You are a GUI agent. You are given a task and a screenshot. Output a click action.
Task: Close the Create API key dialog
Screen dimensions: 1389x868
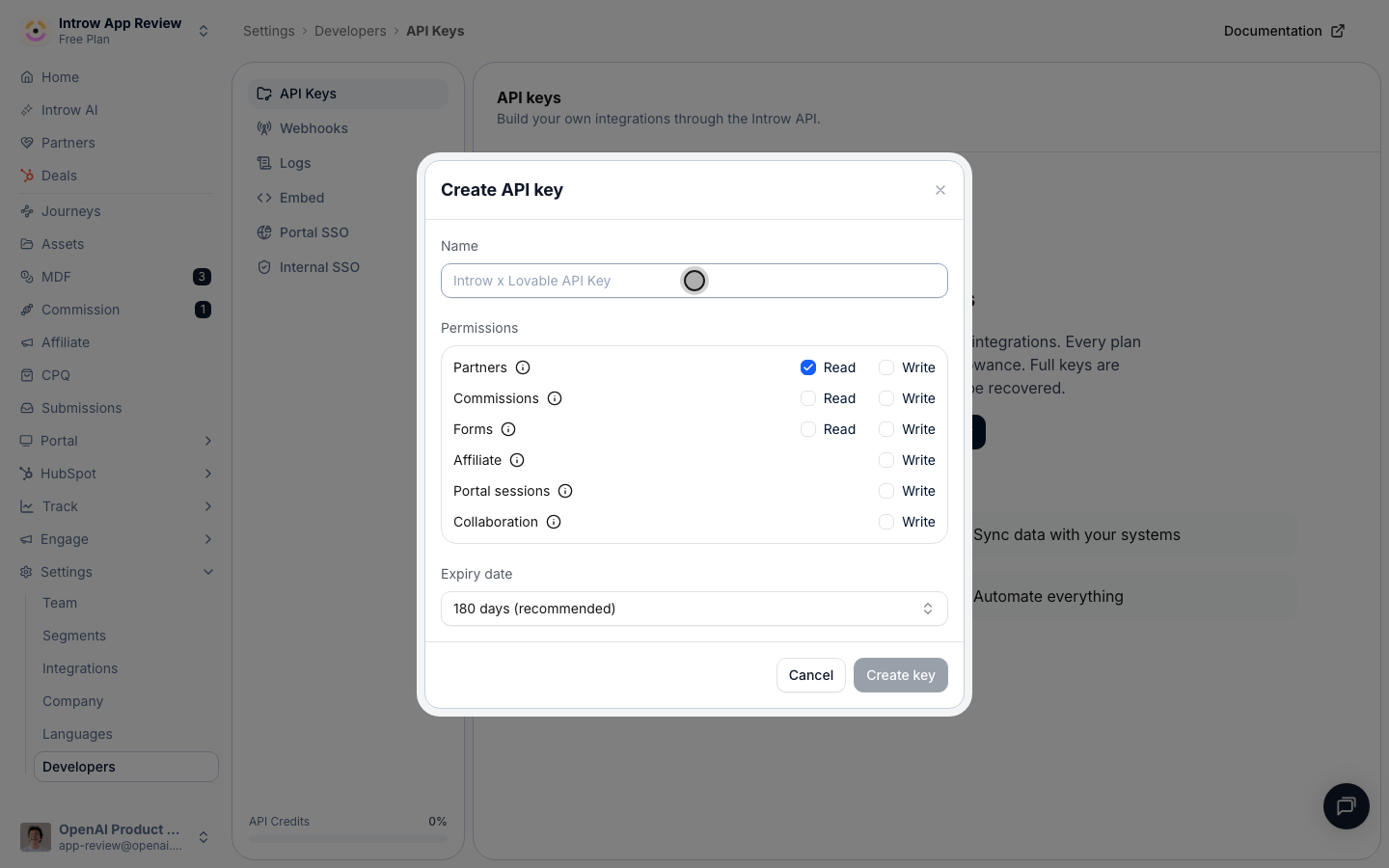pyautogui.click(x=940, y=190)
